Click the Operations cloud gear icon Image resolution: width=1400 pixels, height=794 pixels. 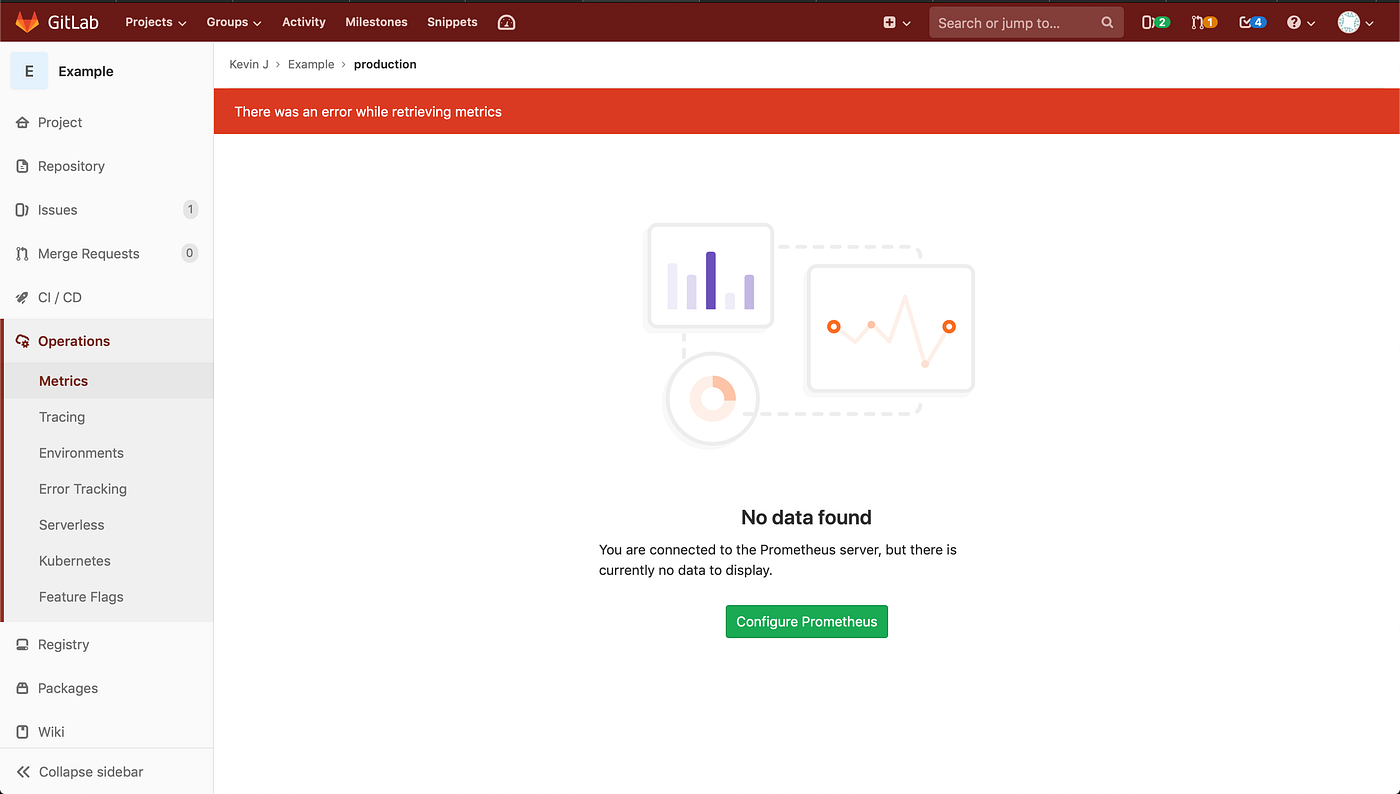[x=22, y=341]
